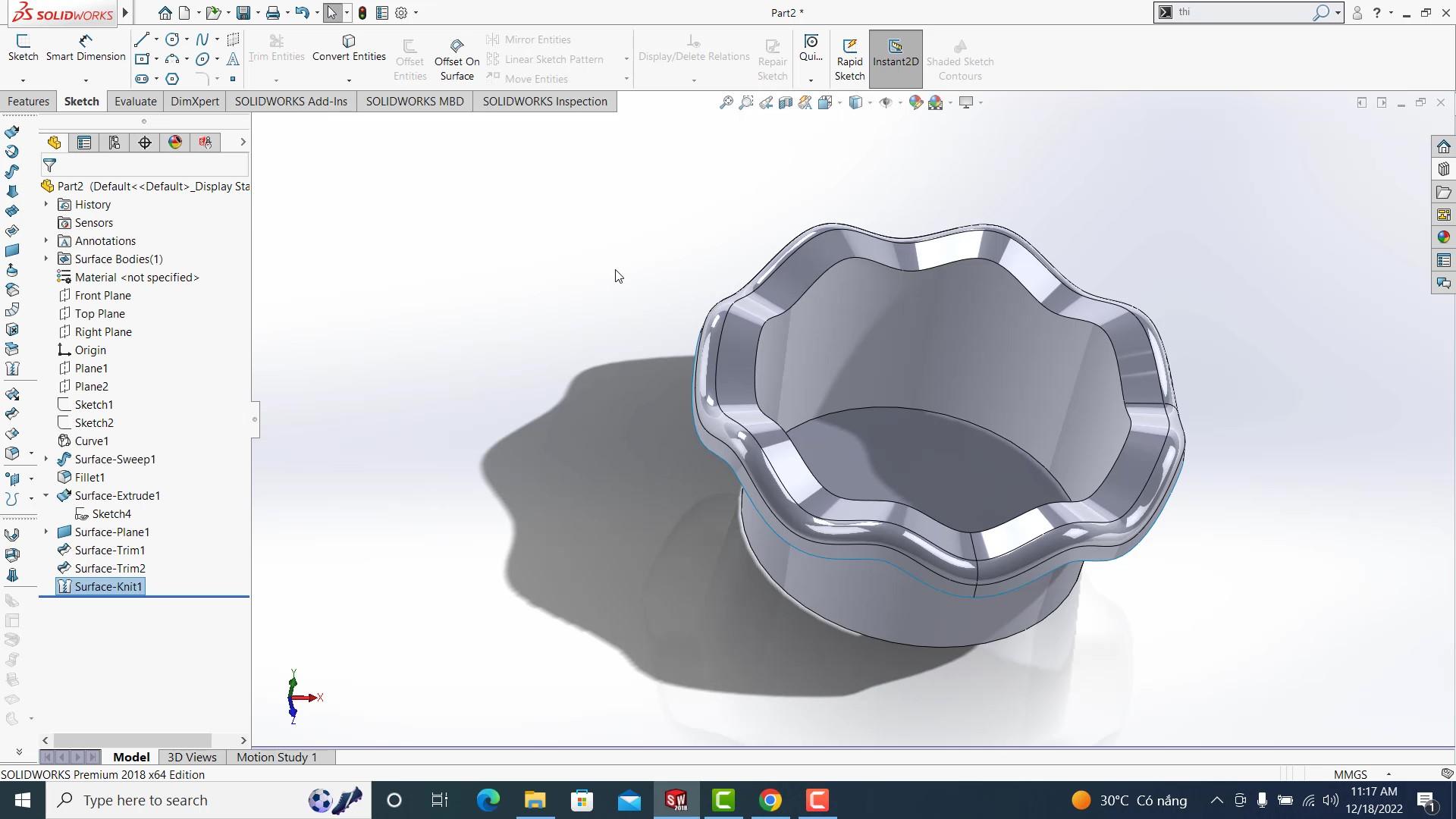1456x819 pixels.
Task: Toggle the Rapid Sketch mode
Action: tap(849, 59)
